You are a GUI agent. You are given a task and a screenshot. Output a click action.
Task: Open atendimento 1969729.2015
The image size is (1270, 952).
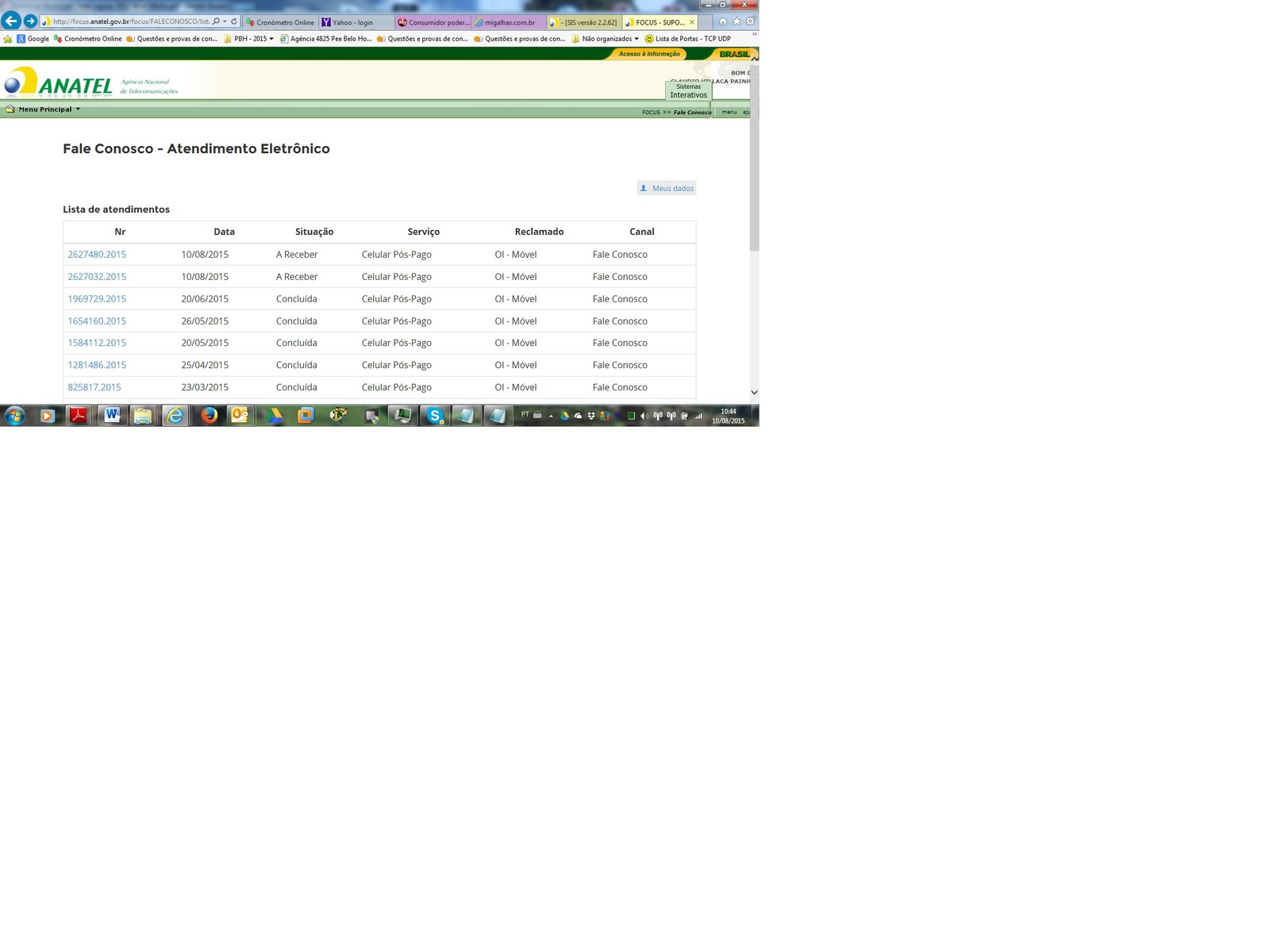click(97, 299)
